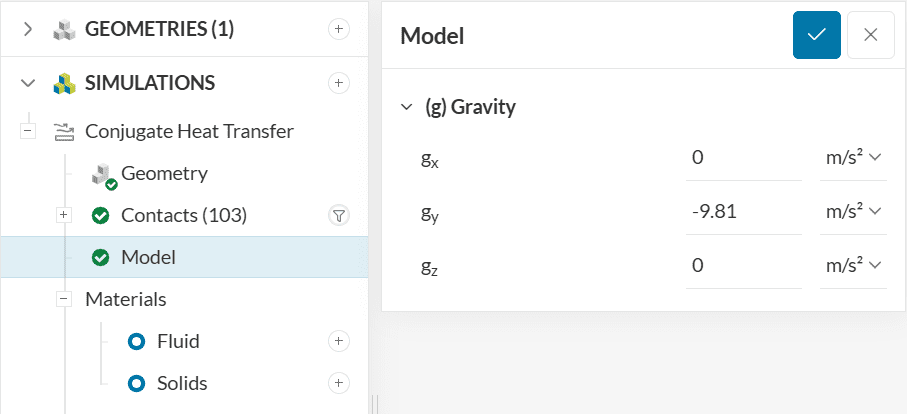Screen dimensions: 907x414
Task: Add a new simulation with plus icon
Action: (x=339, y=82)
